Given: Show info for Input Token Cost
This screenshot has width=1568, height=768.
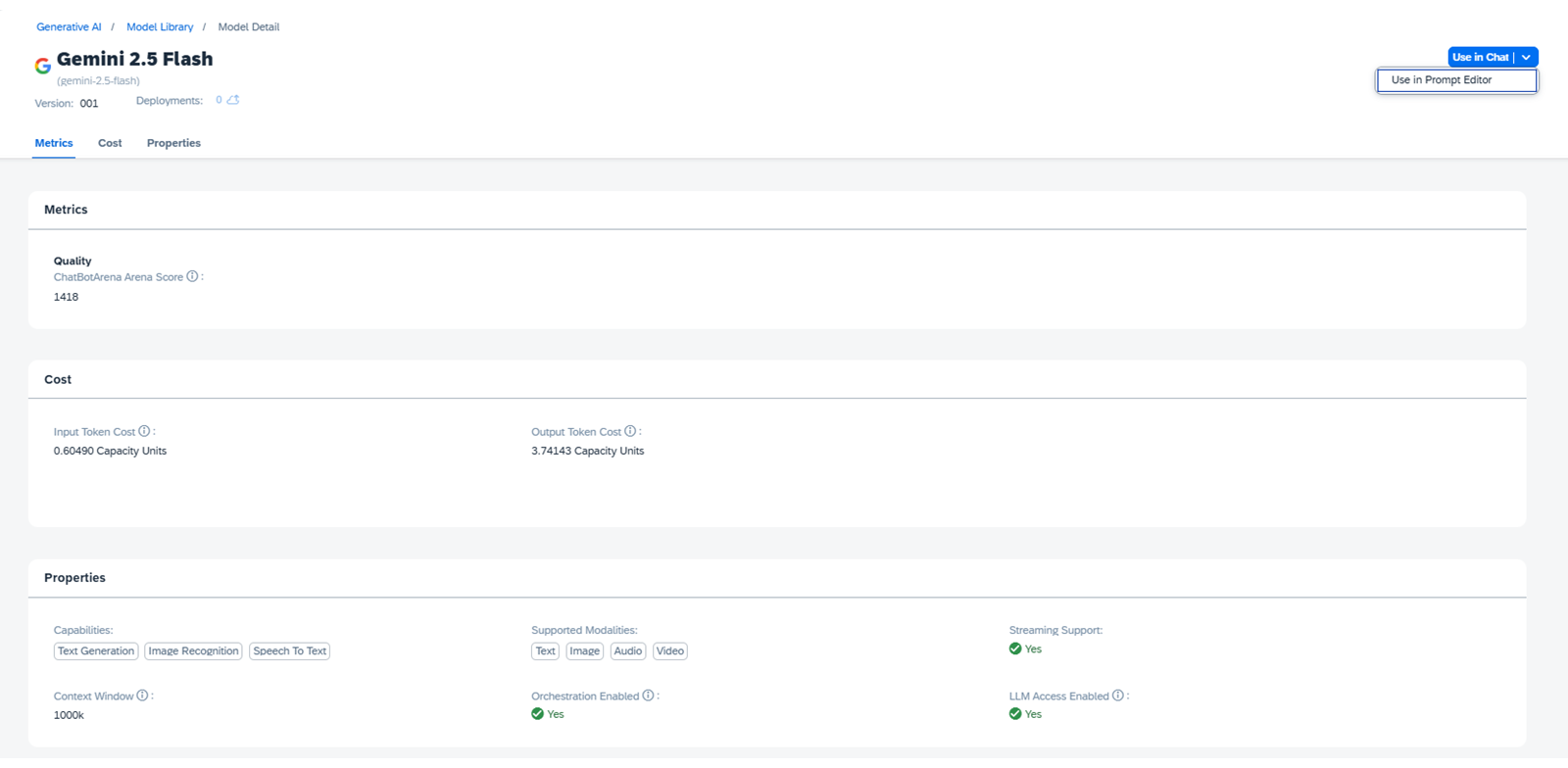Looking at the screenshot, I should coord(144,431).
